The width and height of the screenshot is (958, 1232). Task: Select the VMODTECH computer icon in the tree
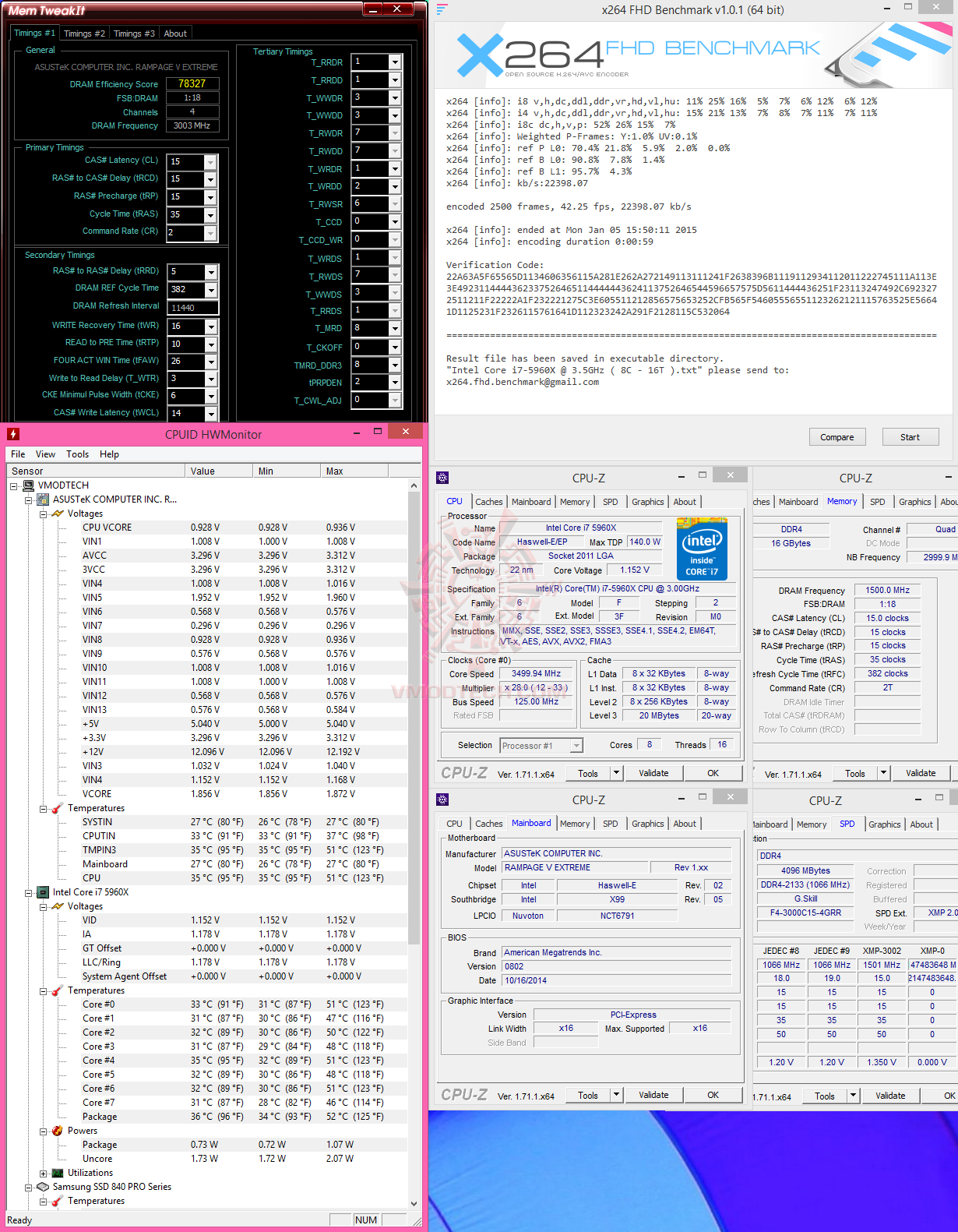[x=29, y=485]
